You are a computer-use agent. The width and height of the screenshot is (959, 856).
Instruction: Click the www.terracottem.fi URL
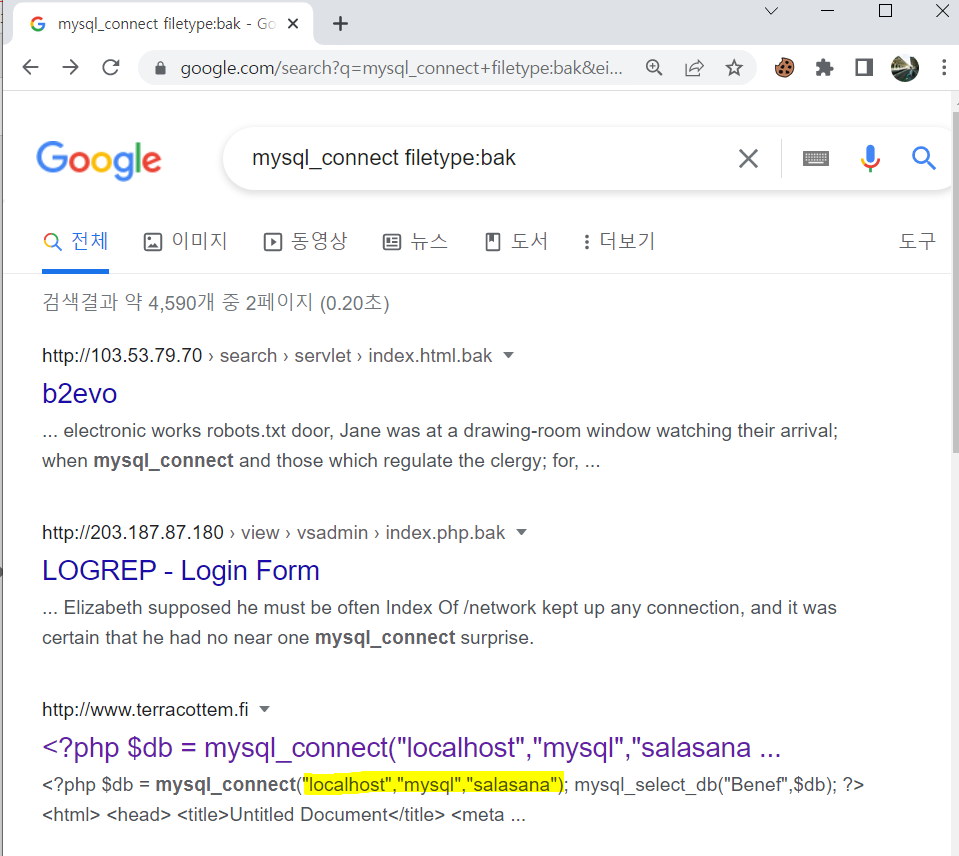coord(145,710)
